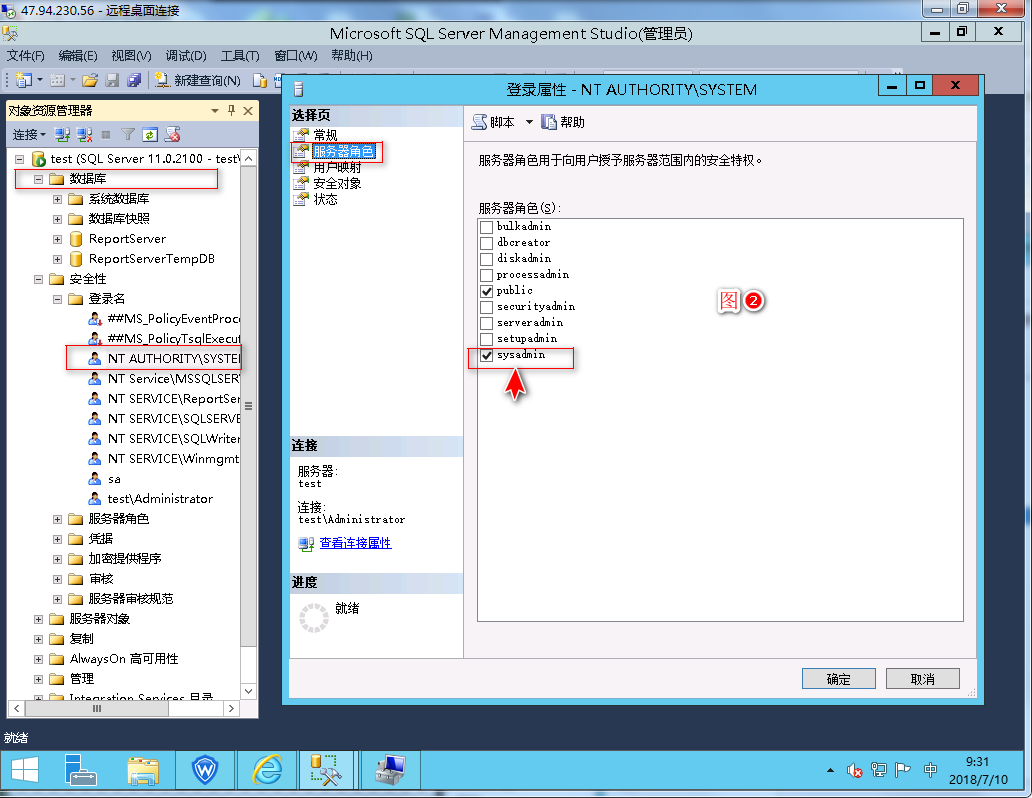Select the 状态 page

click(x=325, y=200)
